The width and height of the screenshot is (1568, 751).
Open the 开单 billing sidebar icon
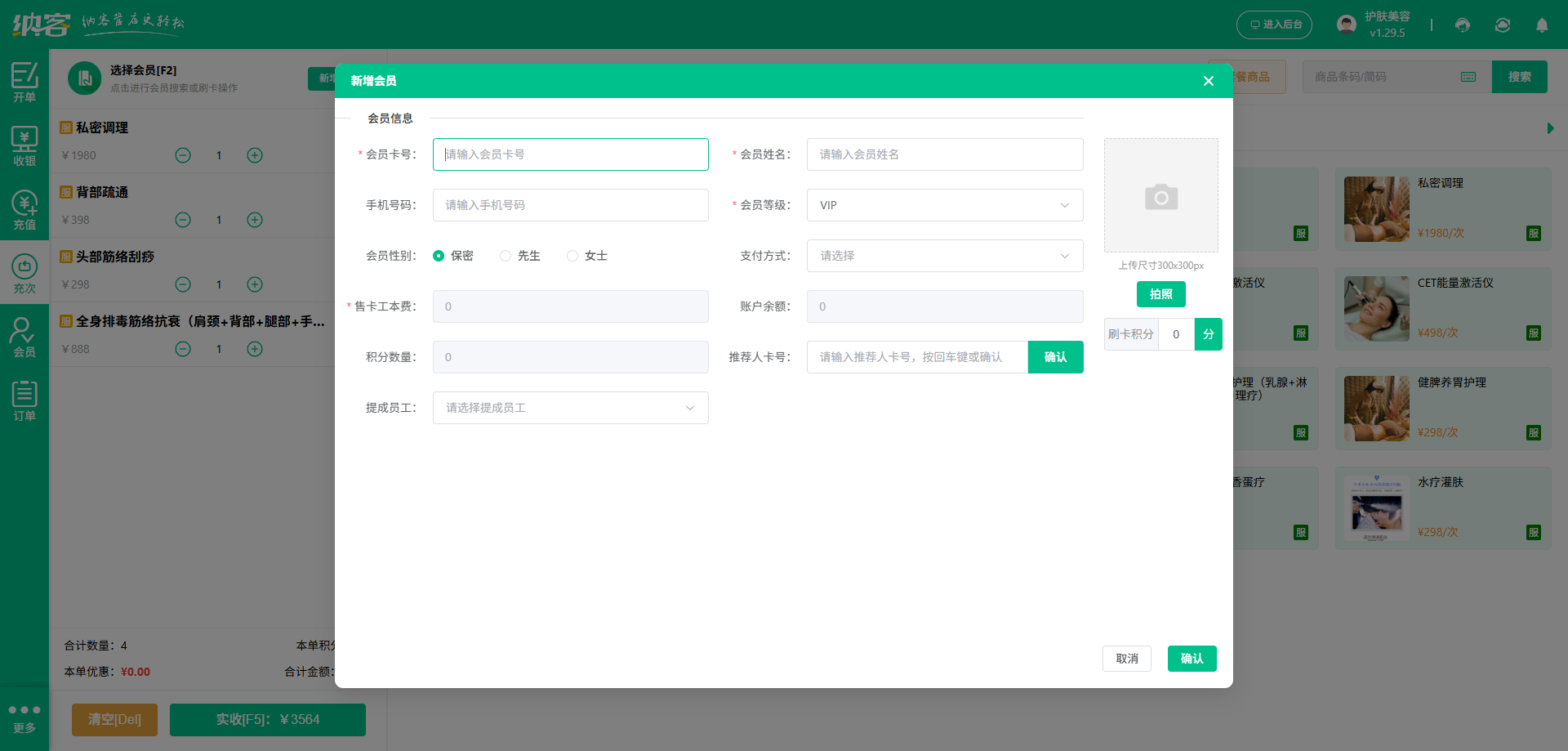[x=24, y=82]
